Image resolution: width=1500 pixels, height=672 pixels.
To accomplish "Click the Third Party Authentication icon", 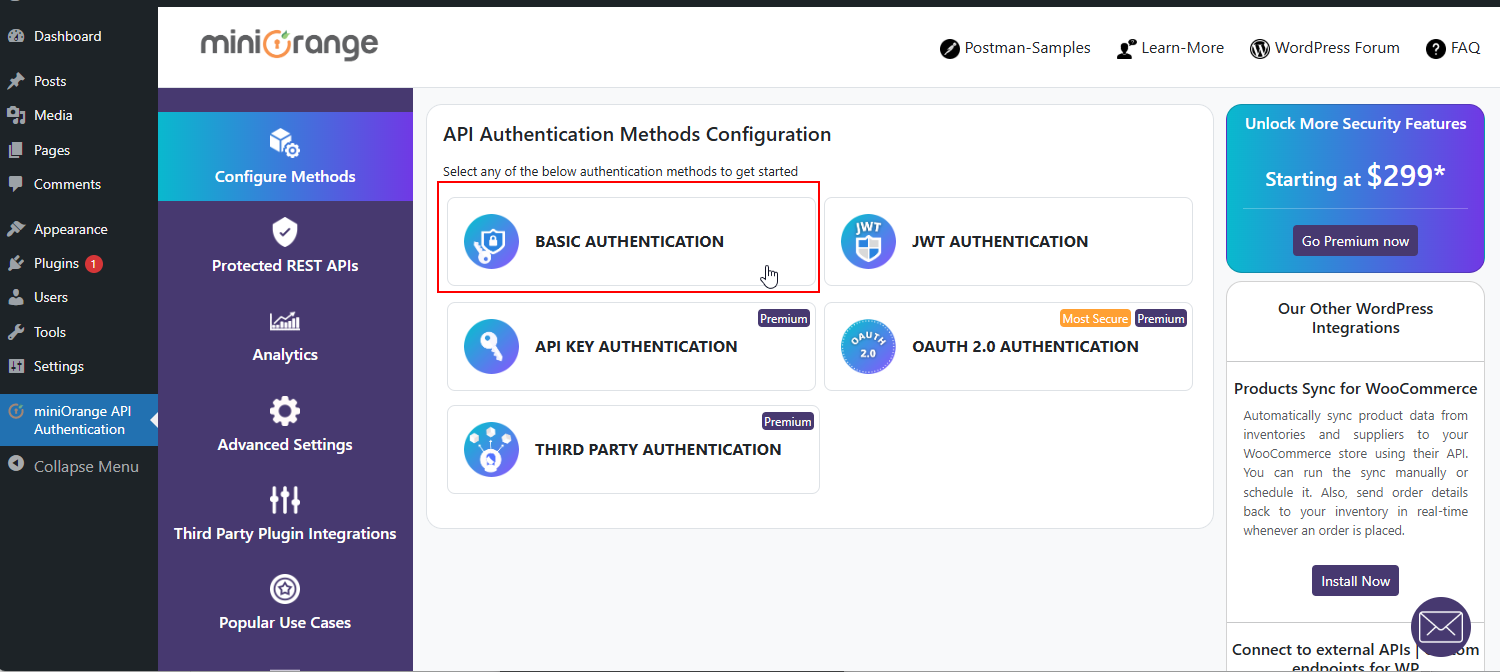I will click(x=491, y=450).
